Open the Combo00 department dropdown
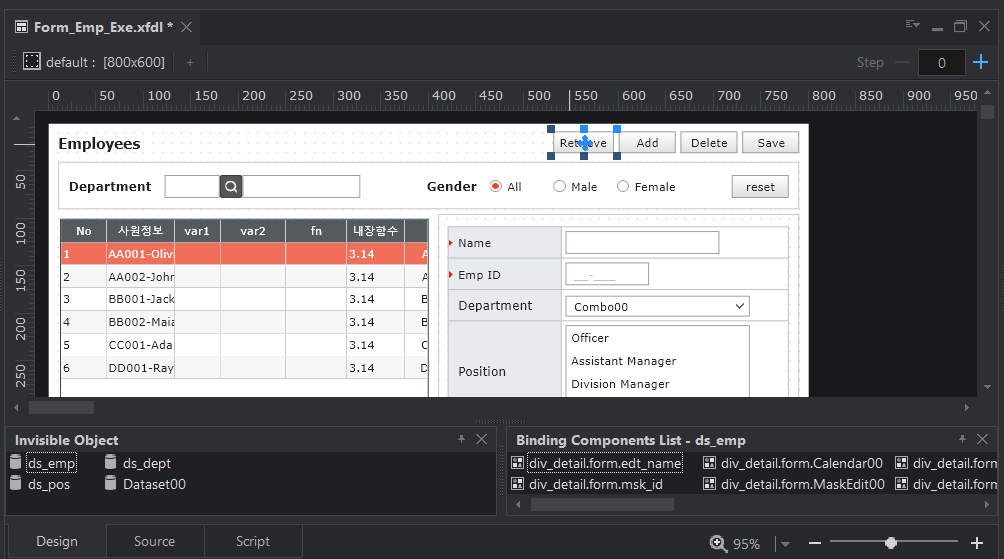The width and height of the screenshot is (1004, 559). (740, 306)
